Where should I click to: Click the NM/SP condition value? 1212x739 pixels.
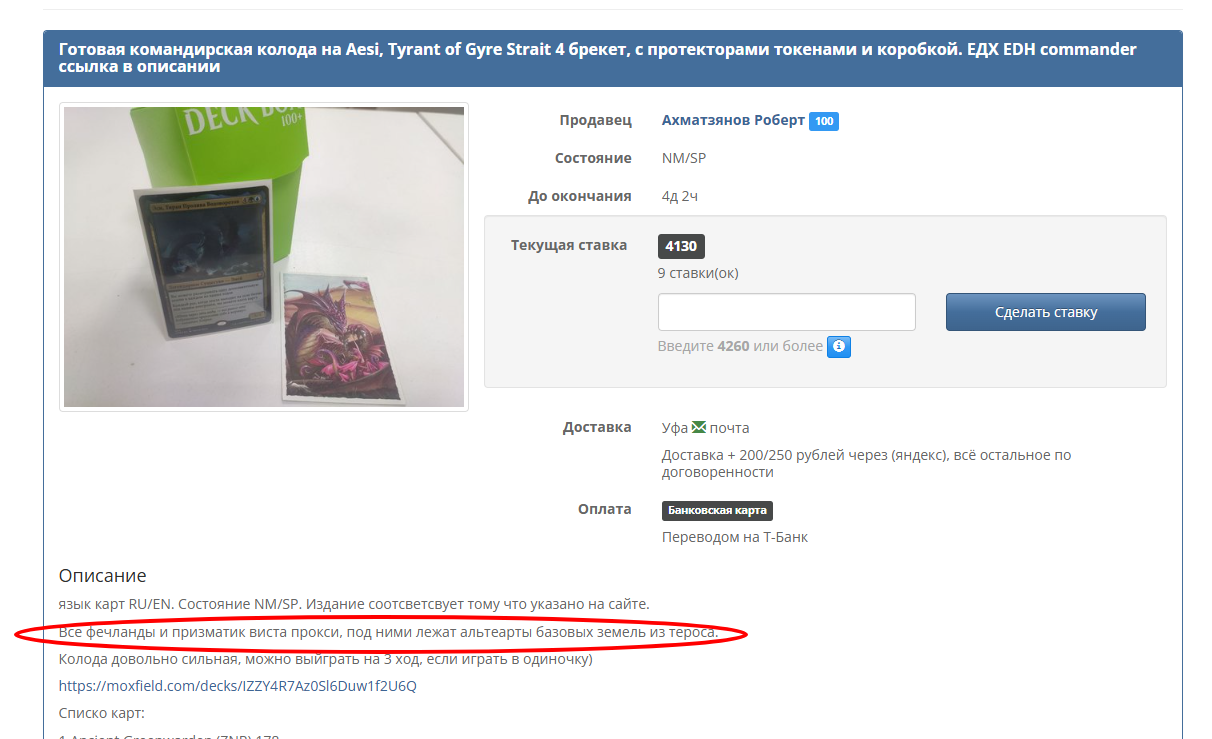point(684,158)
